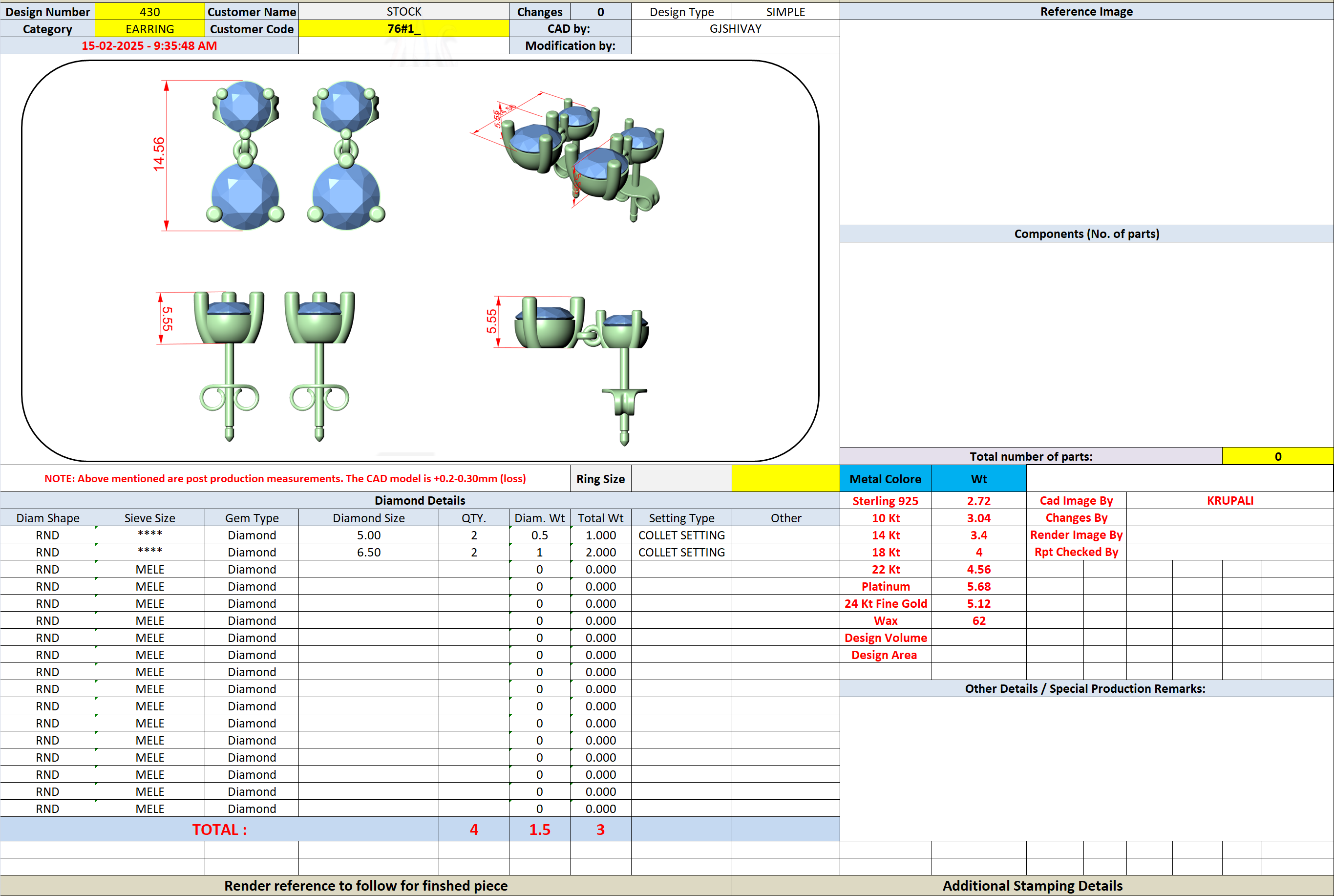The image size is (1334, 896).
Task: Select the design number value 430
Action: 149,11
